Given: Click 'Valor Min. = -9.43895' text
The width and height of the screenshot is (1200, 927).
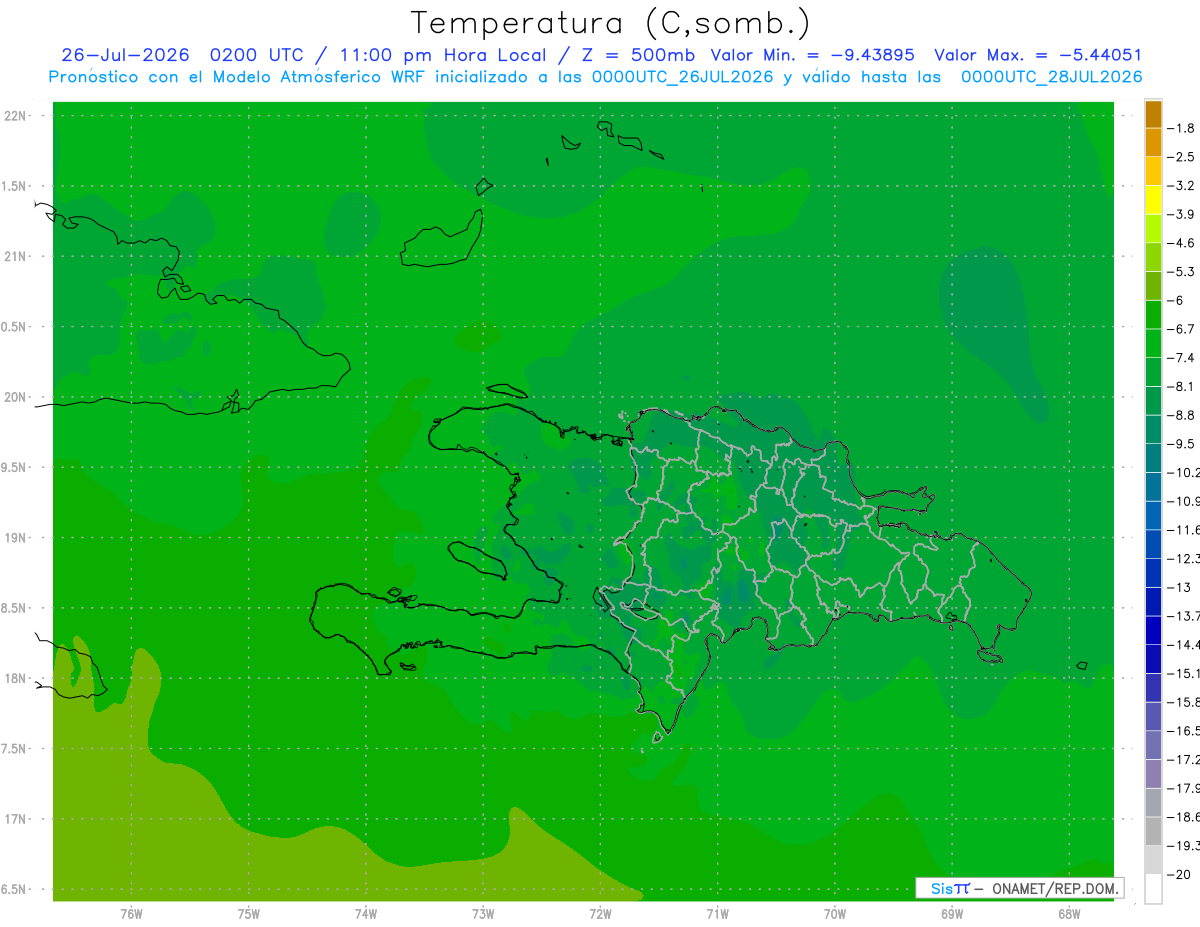Looking at the screenshot, I should click(x=812, y=55).
